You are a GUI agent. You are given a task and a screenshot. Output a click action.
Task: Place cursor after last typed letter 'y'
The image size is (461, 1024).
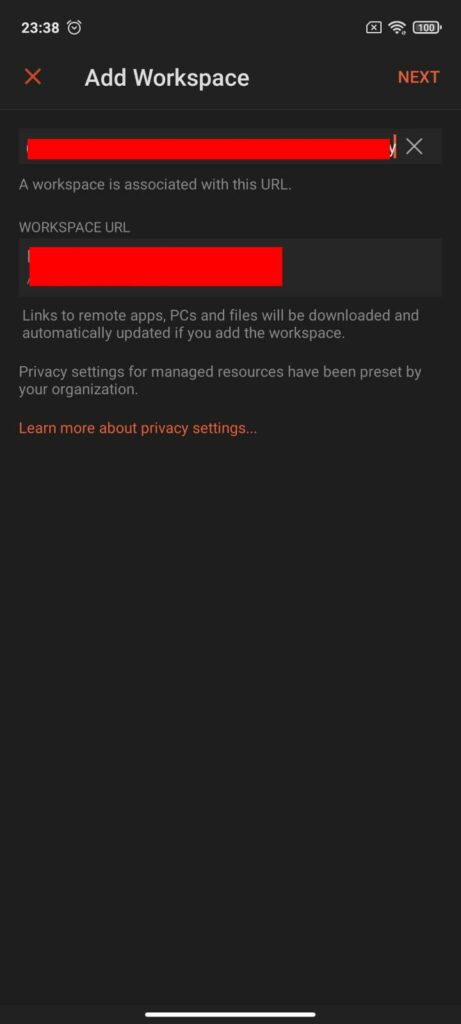point(396,148)
